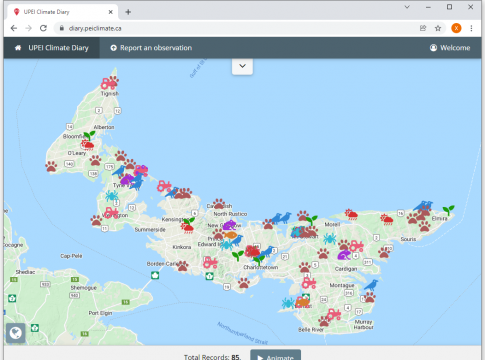The image size is (485, 360).
Task: Open the purple frog marker near New Glasgow
Action: (x=229, y=225)
